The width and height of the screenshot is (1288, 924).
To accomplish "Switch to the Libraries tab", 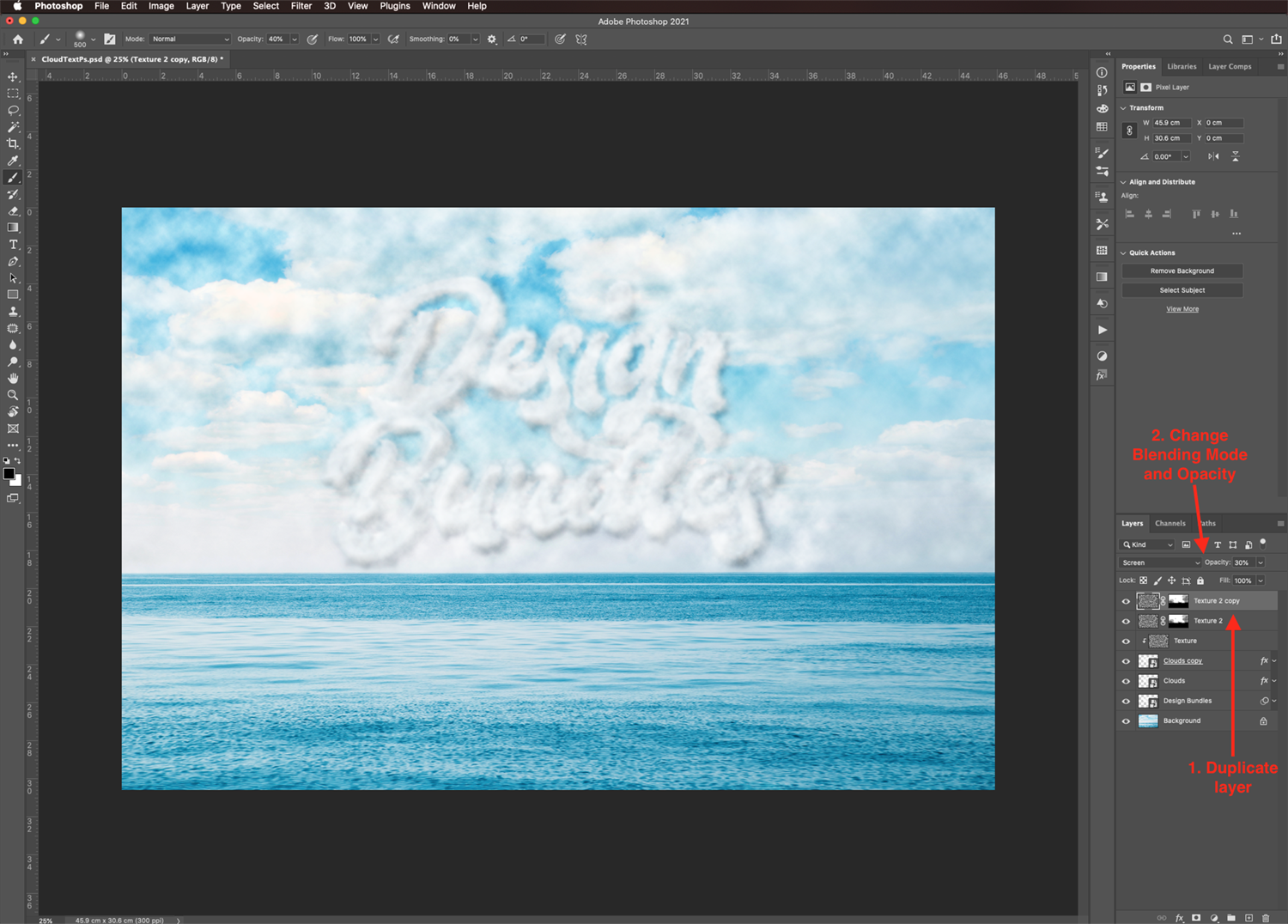I will click(x=1182, y=66).
